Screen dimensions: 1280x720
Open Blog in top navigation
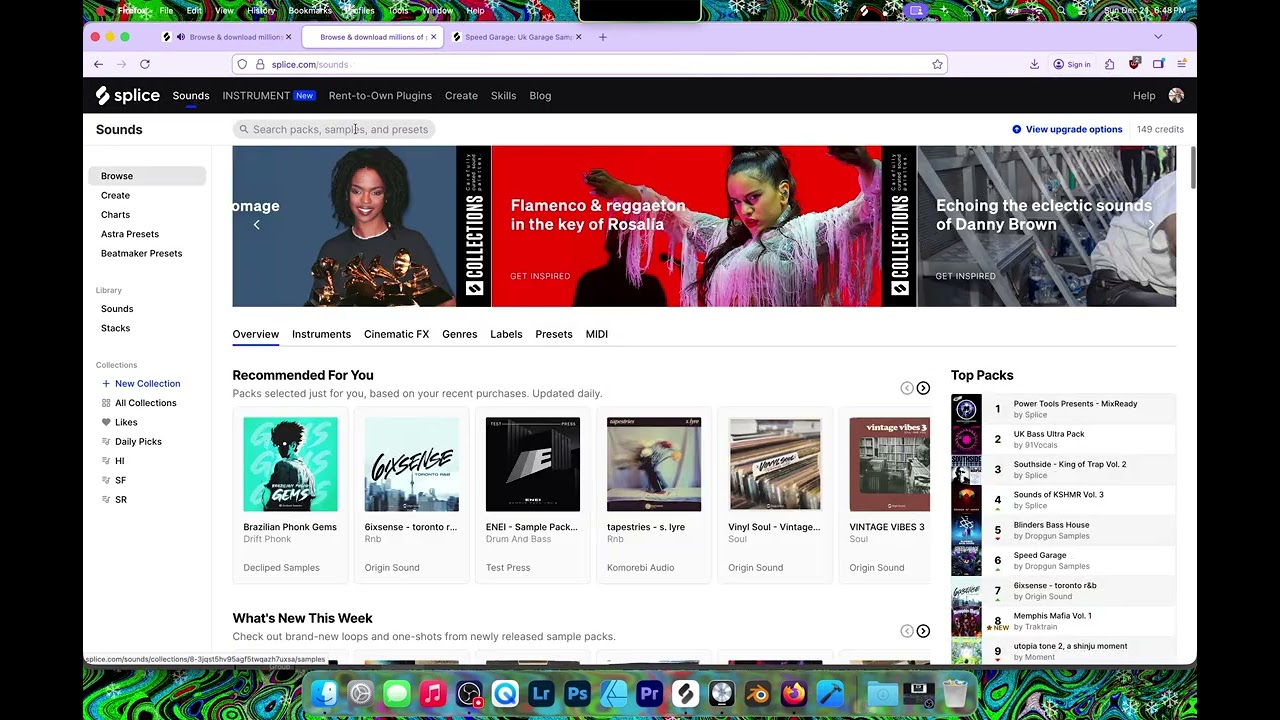tap(540, 96)
